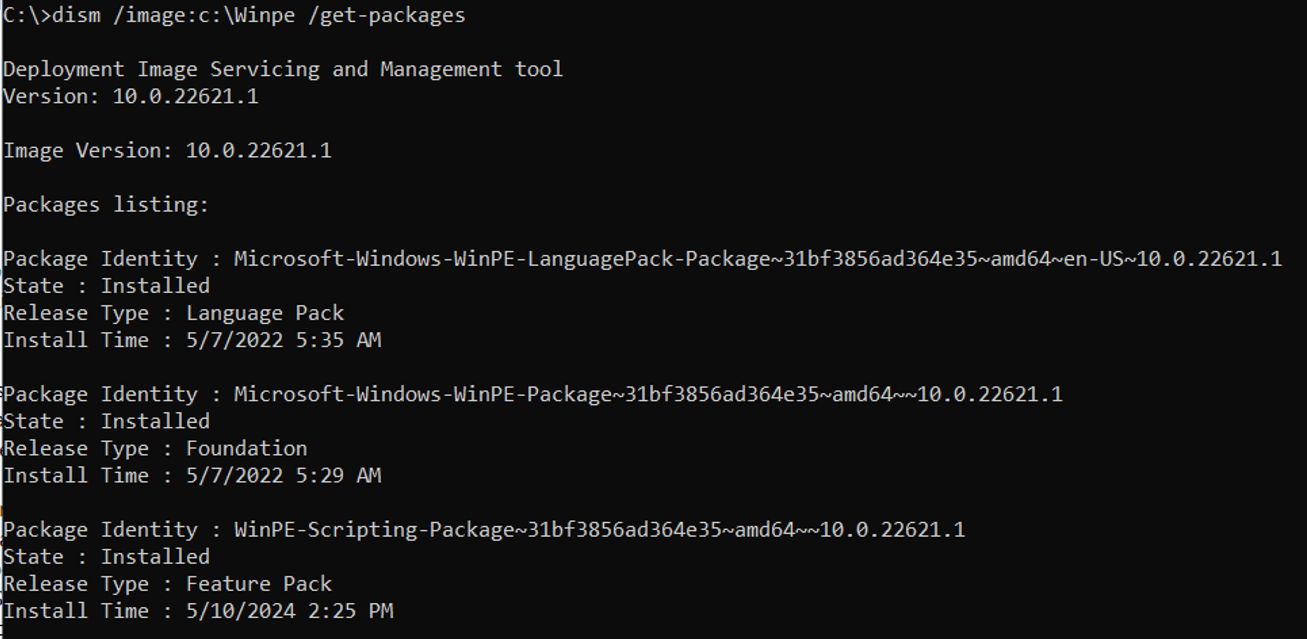This screenshot has height=639, width=1307.
Task: Click the "Release Type : Foundation" line
Action: [155, 448]
